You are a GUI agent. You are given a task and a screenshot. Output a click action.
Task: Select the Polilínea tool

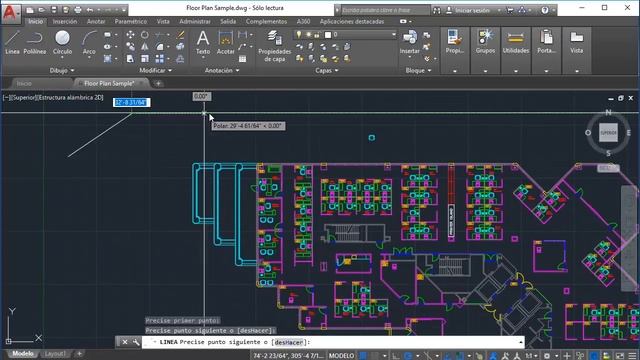[x=34, y=42]
